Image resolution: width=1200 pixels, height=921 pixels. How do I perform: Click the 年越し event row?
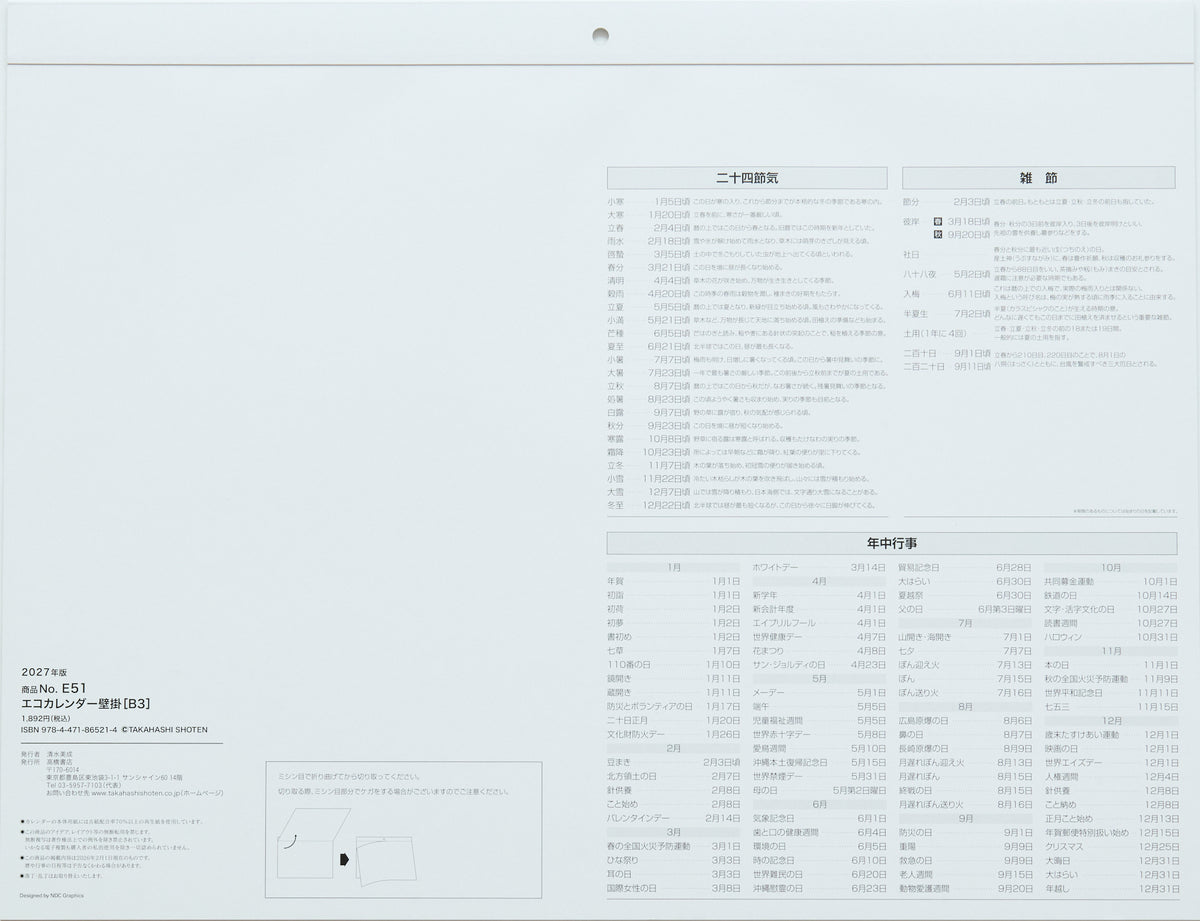1111,888
